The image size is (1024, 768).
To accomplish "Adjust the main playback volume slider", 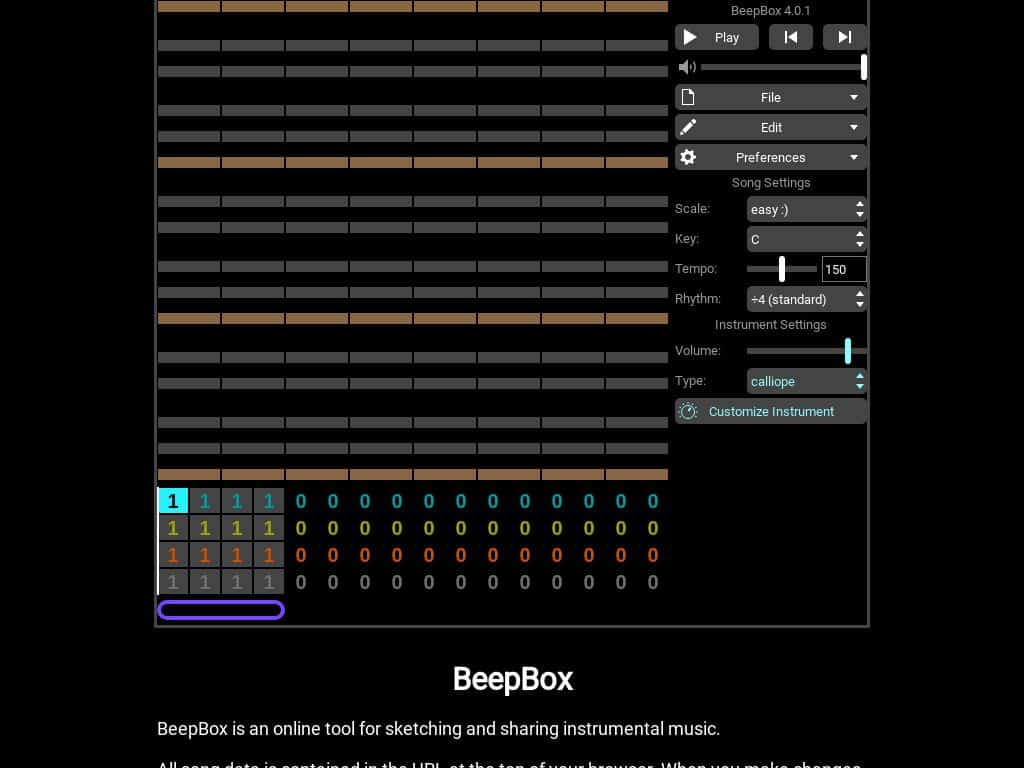I will click(783, 67).
